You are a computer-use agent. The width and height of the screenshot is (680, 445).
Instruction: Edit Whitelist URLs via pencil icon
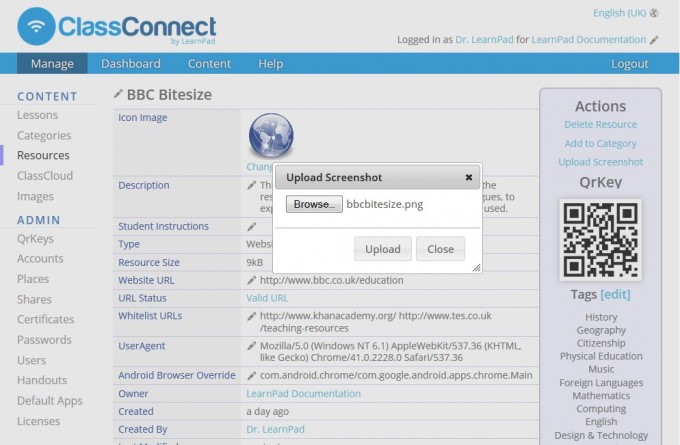coord(252,316)
